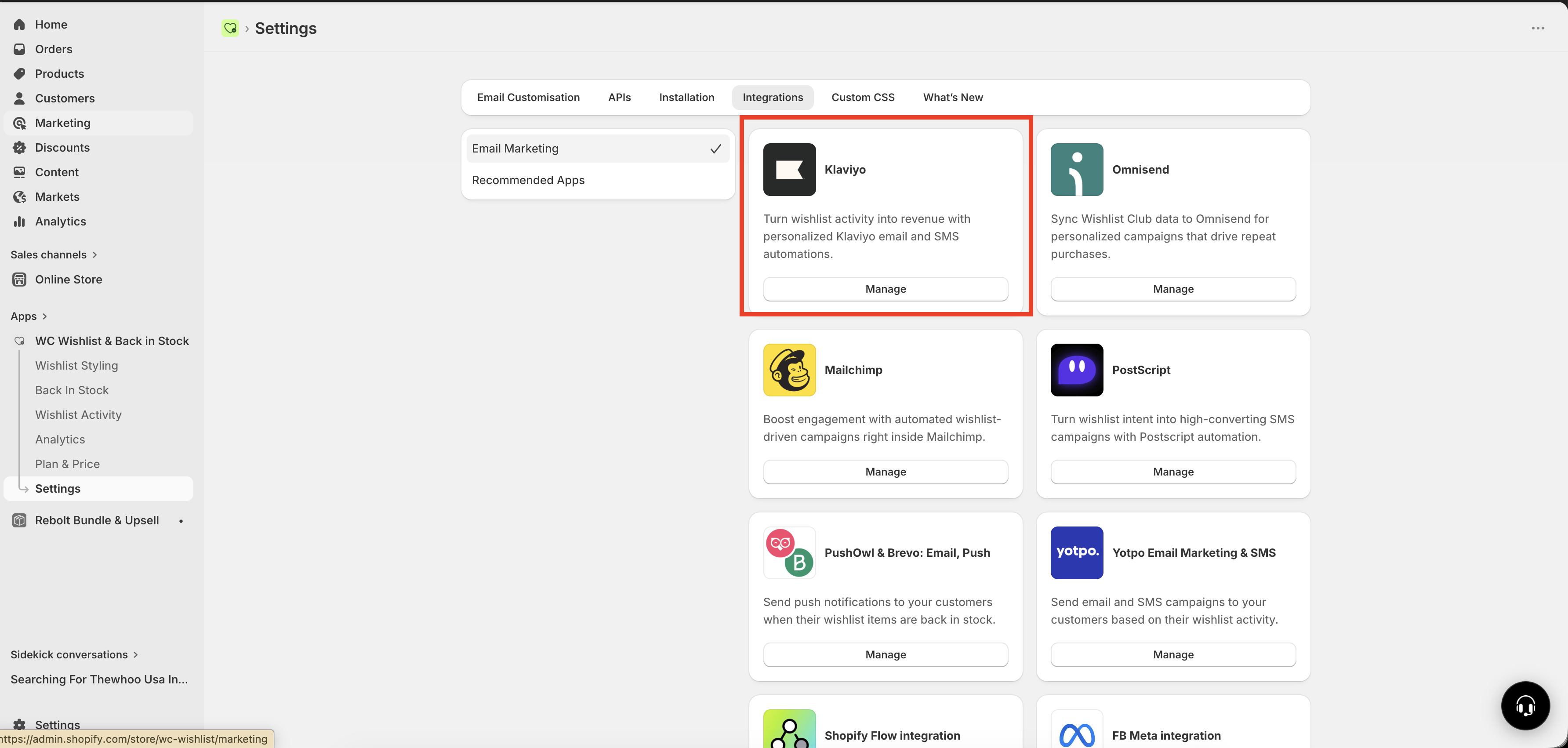Viewport: 1568px width, 748px height.
Task: Click the Discounts badge icon
Action: (x=19, y=147)
